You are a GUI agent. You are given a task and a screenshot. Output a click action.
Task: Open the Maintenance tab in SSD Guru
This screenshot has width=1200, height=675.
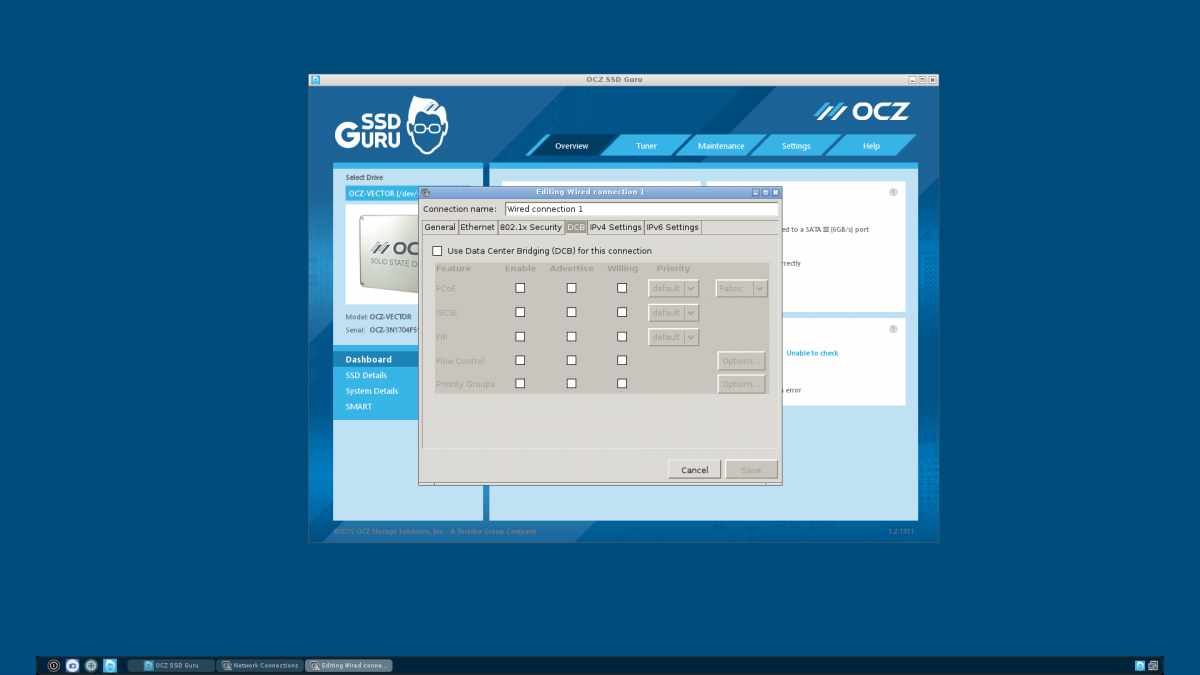tap(721, 146)
